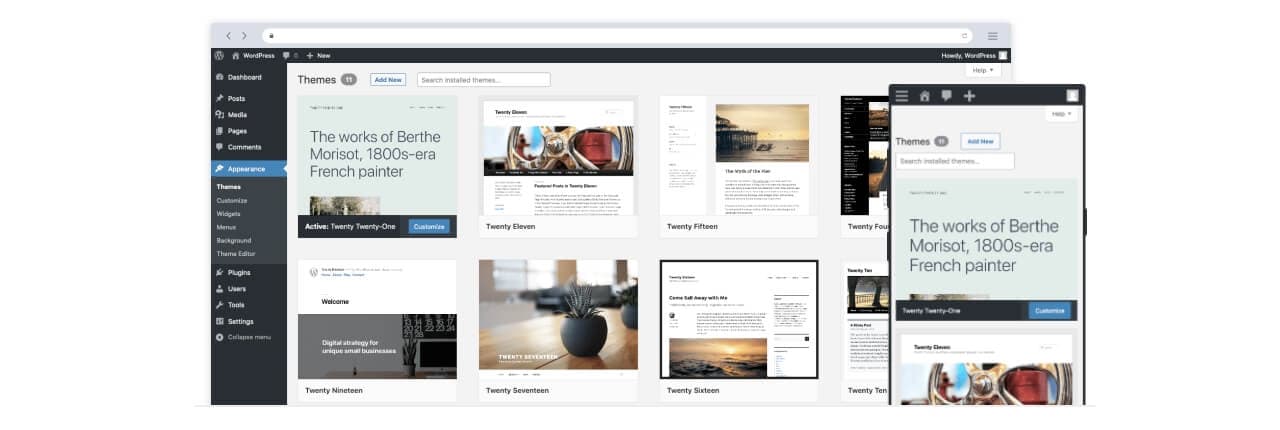This screenshot has height=430, width=1280.
Task: Click the user avatar beside Howdy, WordPress
Action: [1003, 55]
